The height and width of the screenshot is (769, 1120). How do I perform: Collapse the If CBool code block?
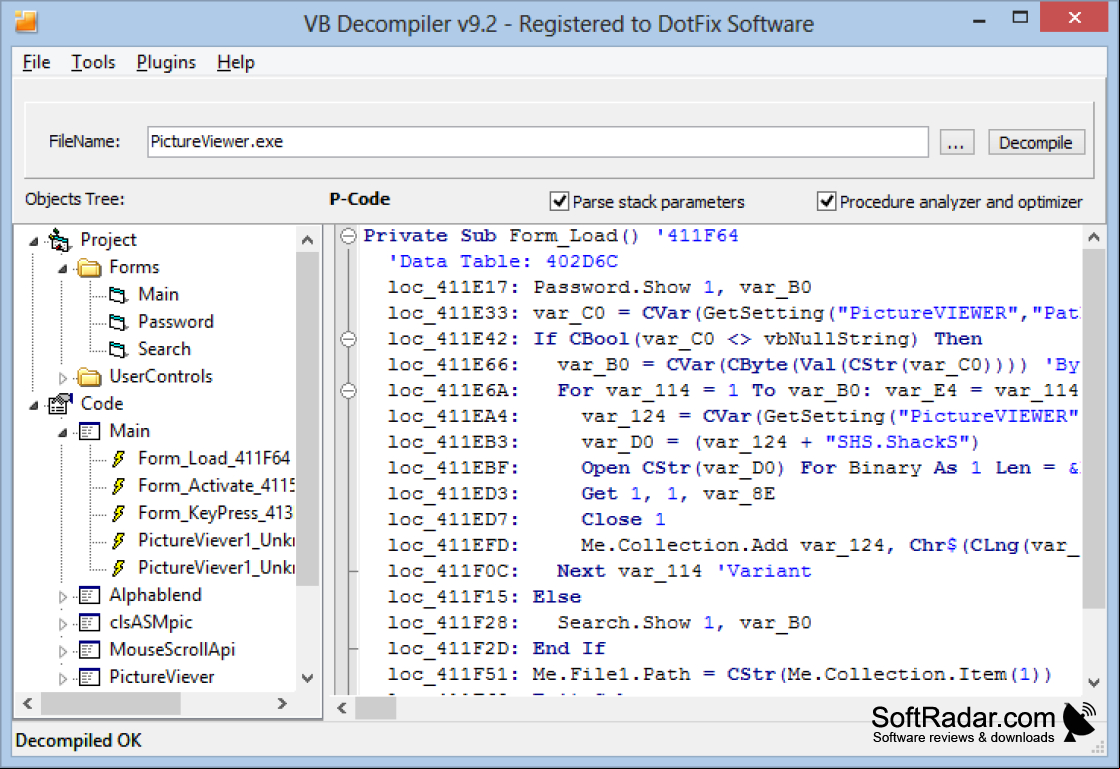pos(348,338)
